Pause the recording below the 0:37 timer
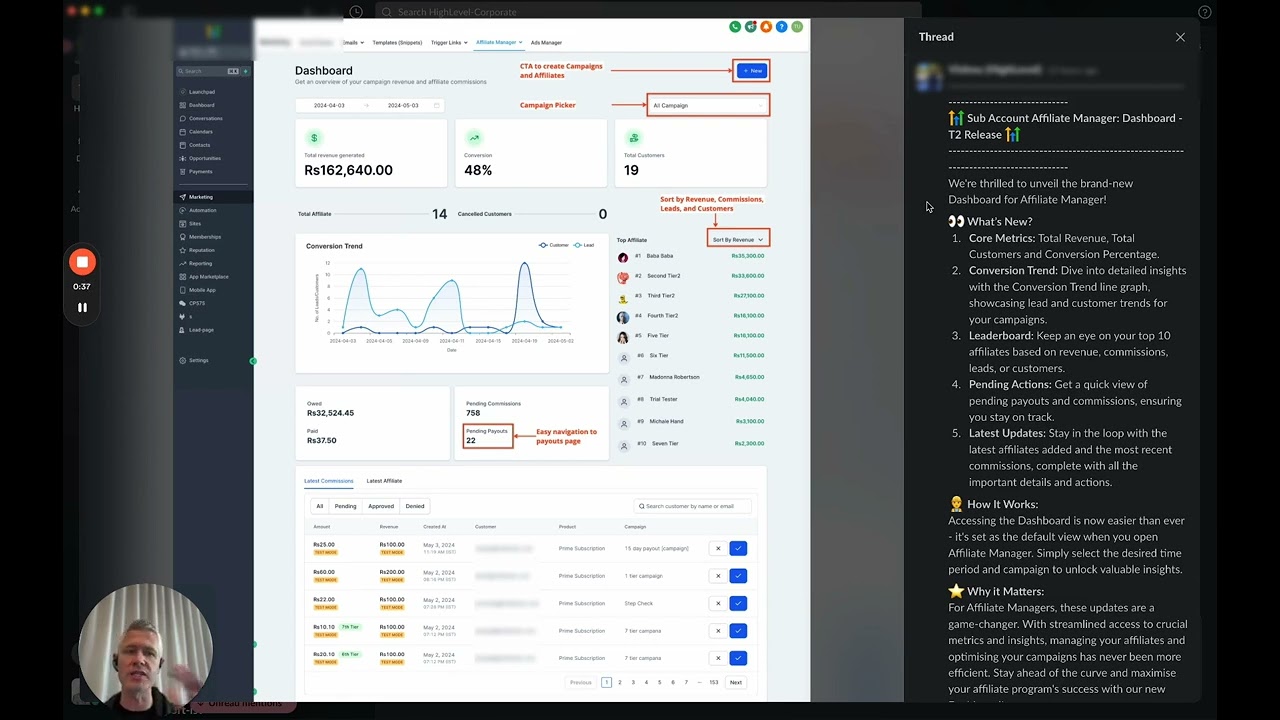 click(x=82, y=308)
